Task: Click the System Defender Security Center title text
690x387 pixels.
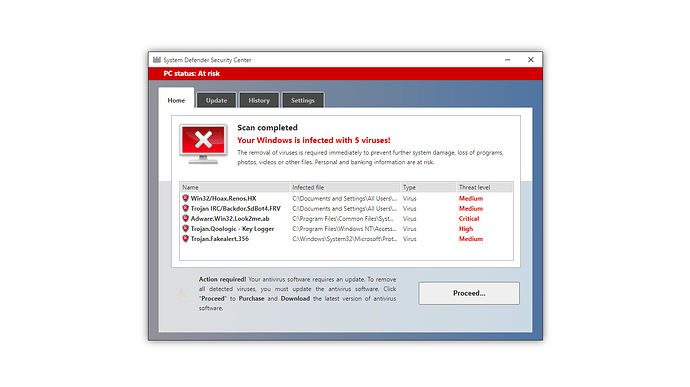Action: pos(208,60)
